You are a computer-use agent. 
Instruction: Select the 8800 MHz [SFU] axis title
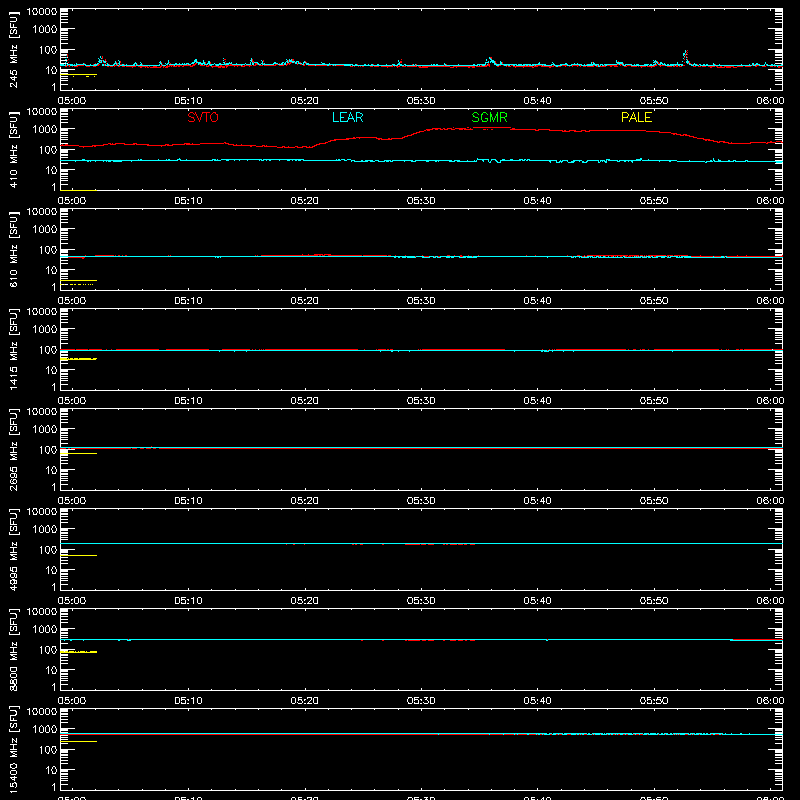tap(13, 649)
